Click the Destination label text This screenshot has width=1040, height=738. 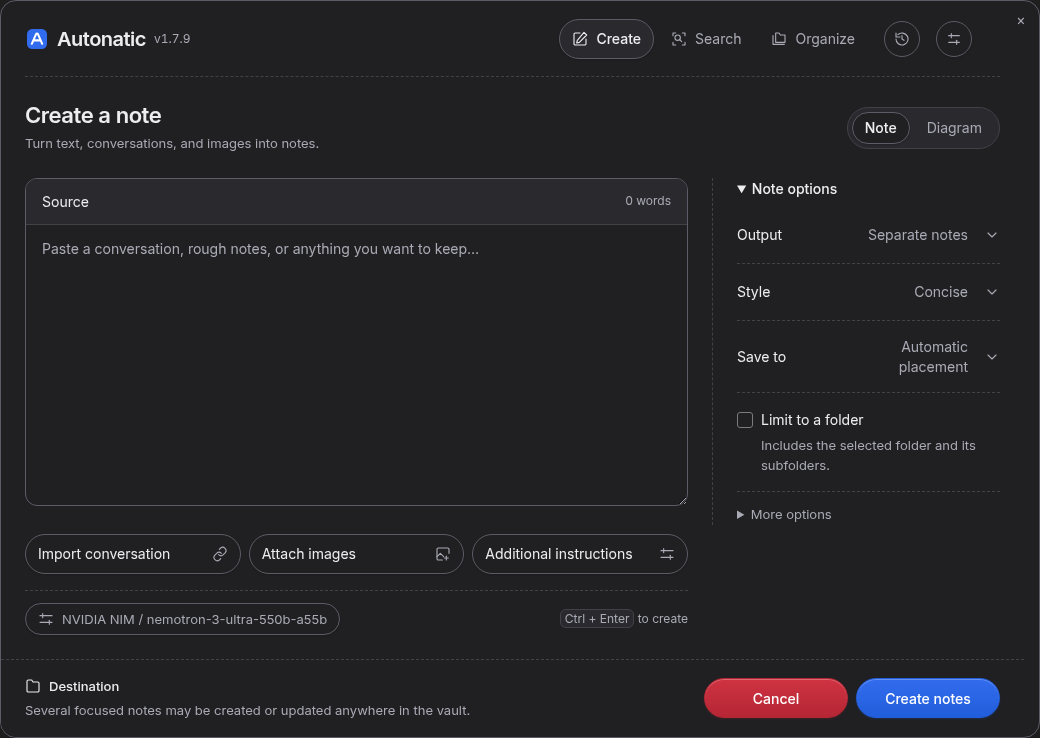pyautogui.click(x=84, y=686)
